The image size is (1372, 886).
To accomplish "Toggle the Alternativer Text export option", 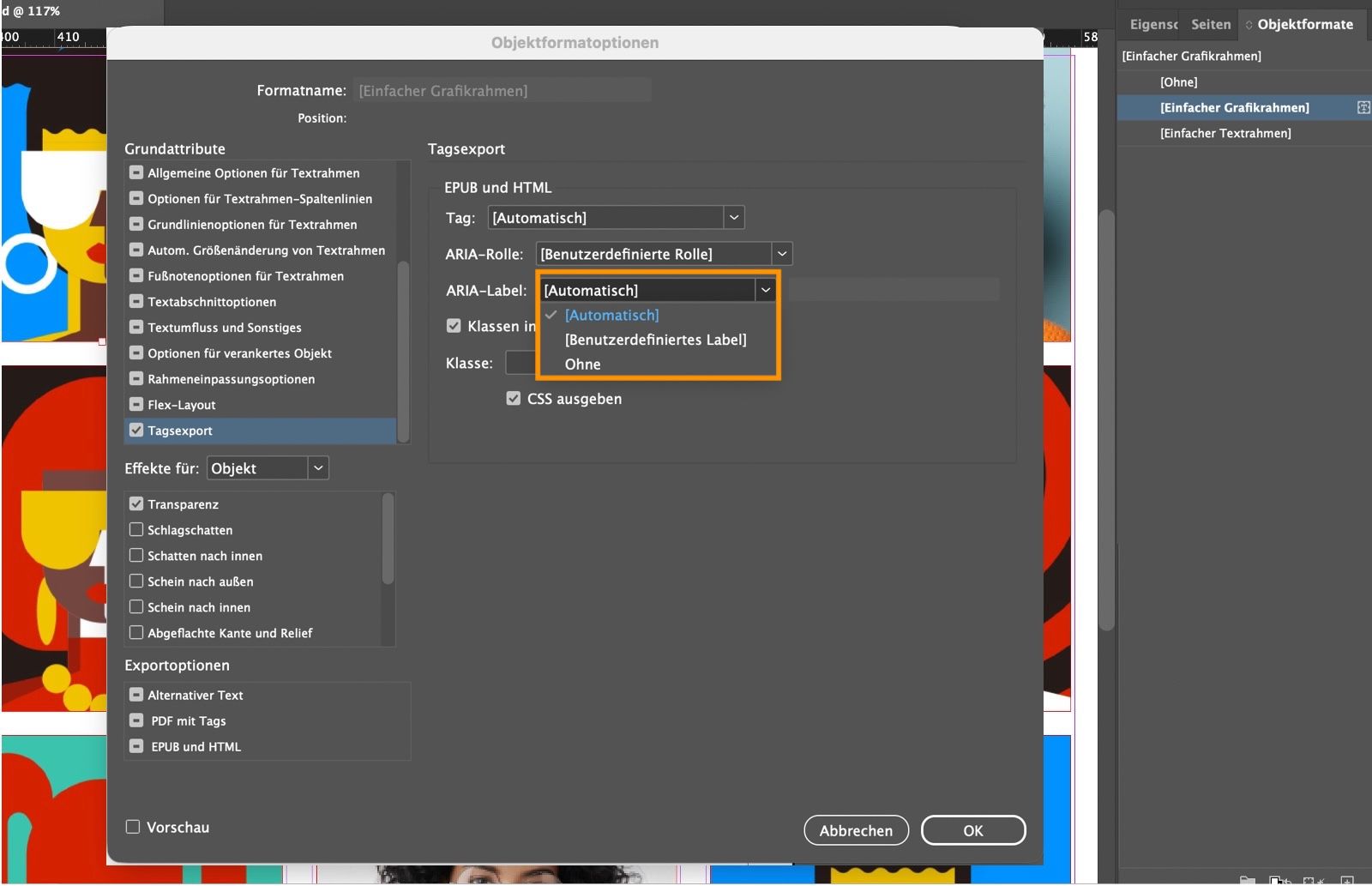I will [136, 695].
